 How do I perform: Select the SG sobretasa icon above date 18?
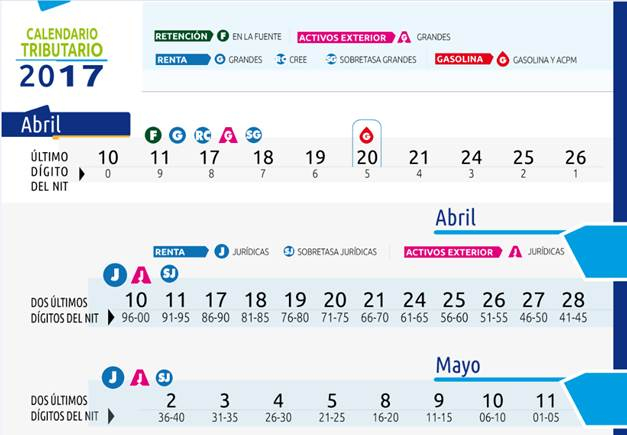(x=254, y=135)
